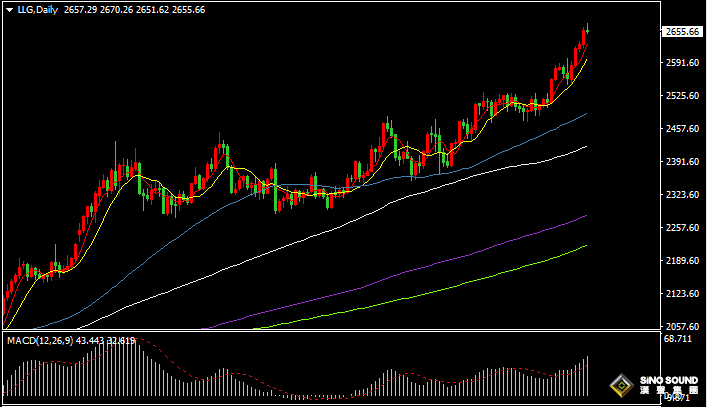
Task: Select the 2323.60 price axis label
Action: tap(680, 195)
